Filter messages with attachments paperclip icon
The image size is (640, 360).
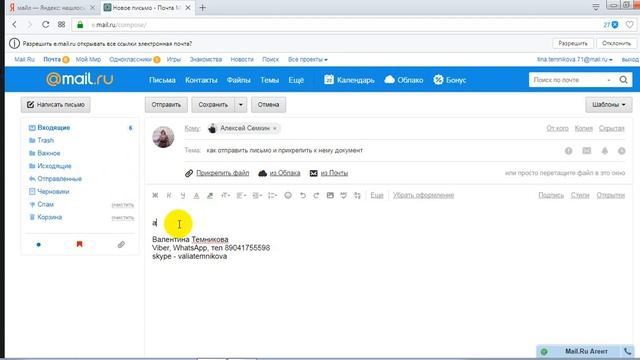[121, 244]
